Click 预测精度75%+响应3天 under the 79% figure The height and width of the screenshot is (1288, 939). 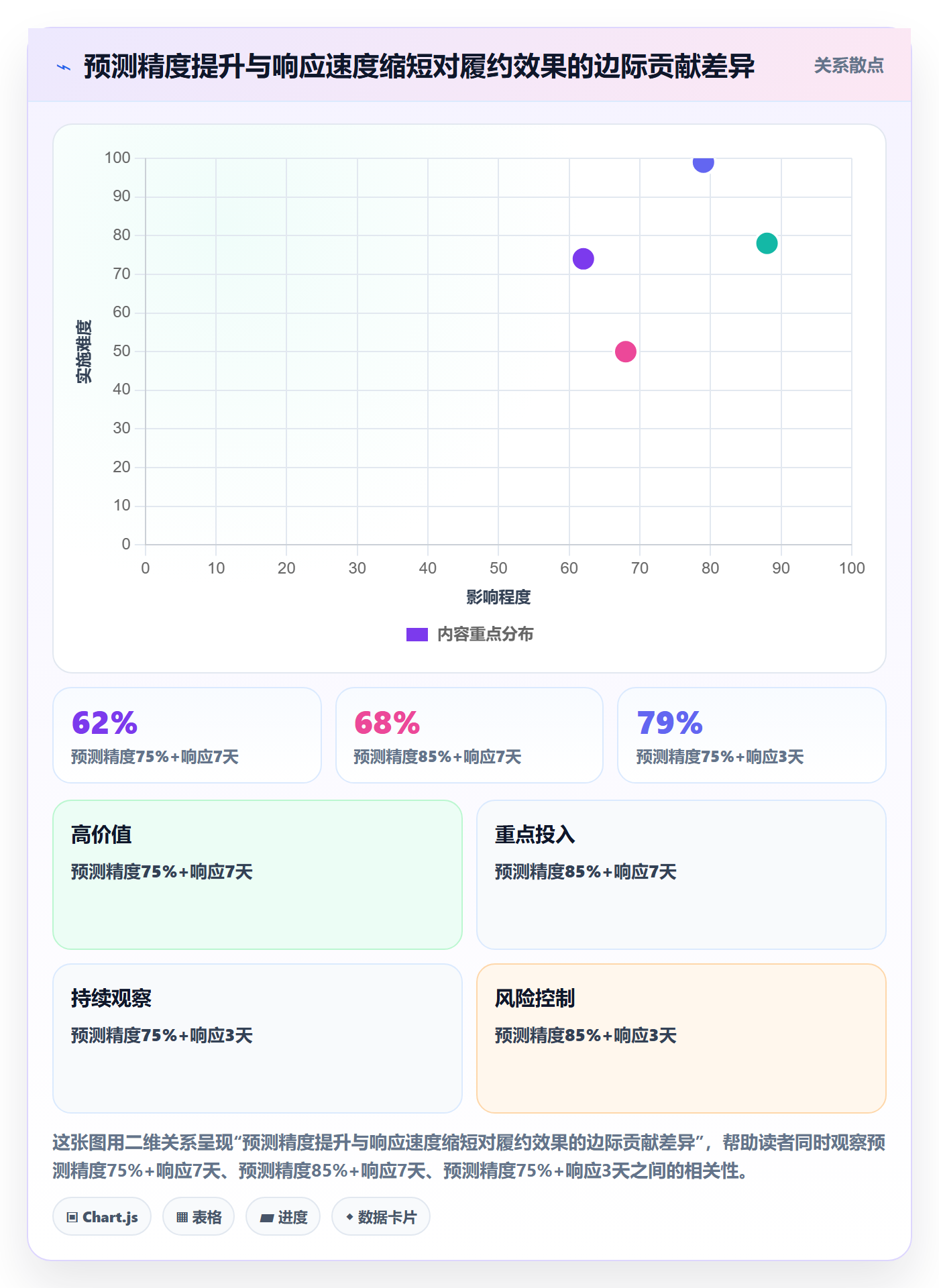click(720, 757)
